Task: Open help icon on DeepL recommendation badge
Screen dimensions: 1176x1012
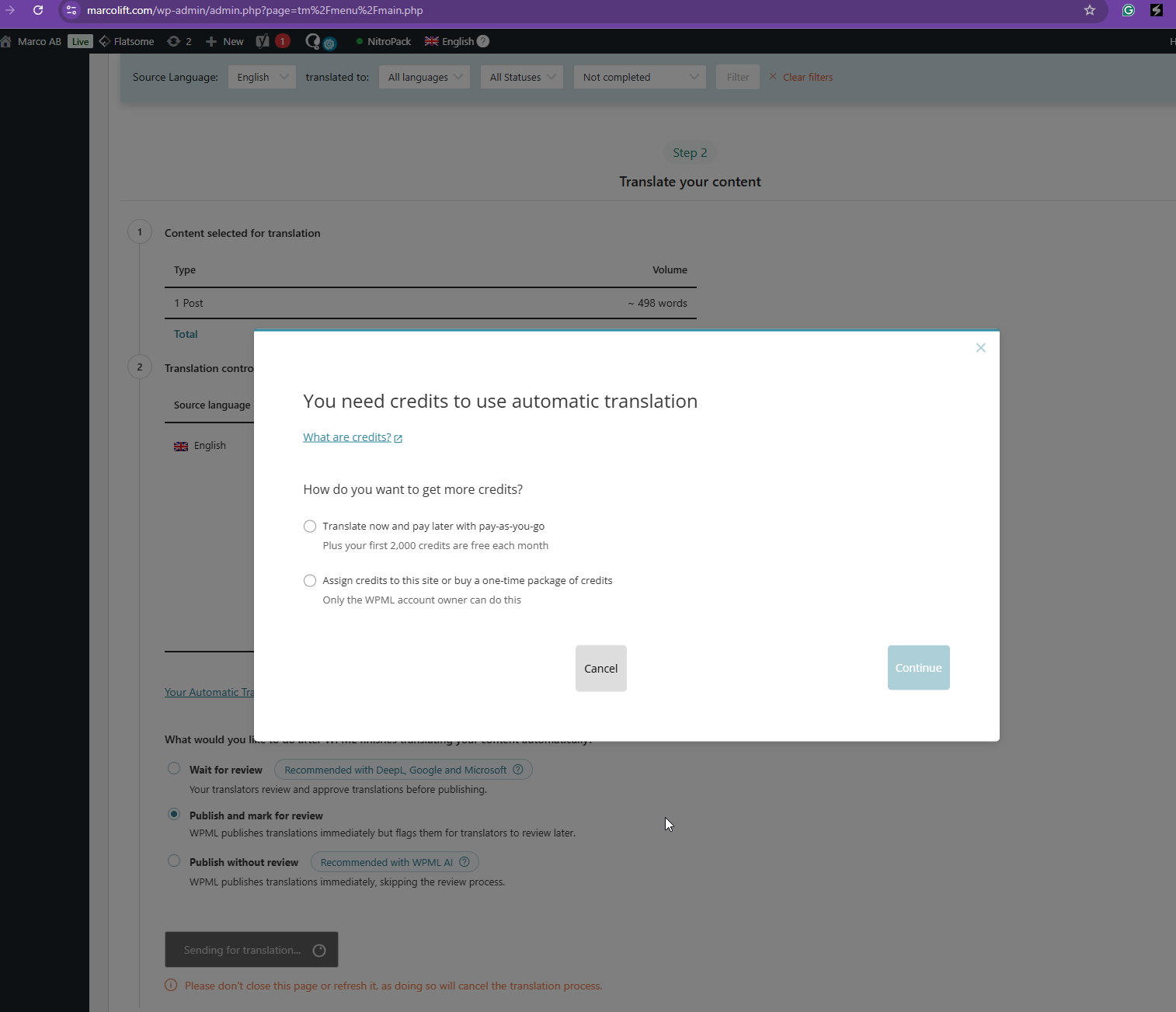Action: [x=518, y=770]
